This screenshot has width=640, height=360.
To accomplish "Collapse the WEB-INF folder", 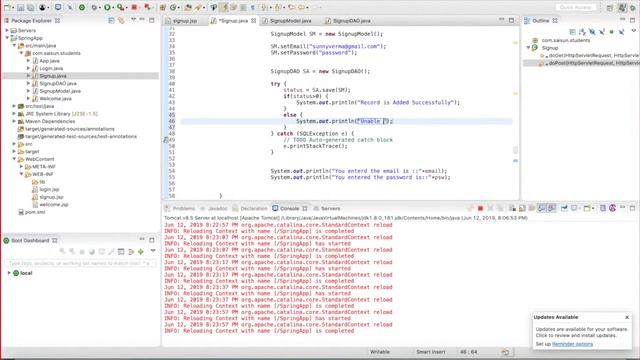I will (21, 174).
